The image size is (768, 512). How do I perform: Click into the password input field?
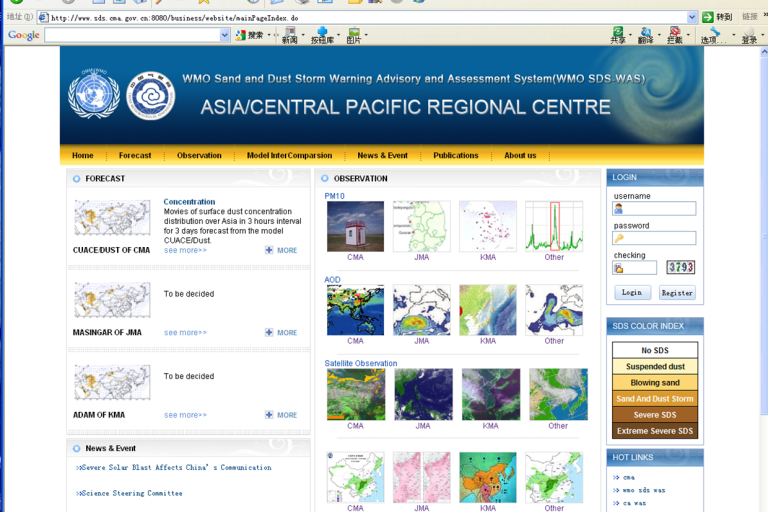tap(654, 238)
